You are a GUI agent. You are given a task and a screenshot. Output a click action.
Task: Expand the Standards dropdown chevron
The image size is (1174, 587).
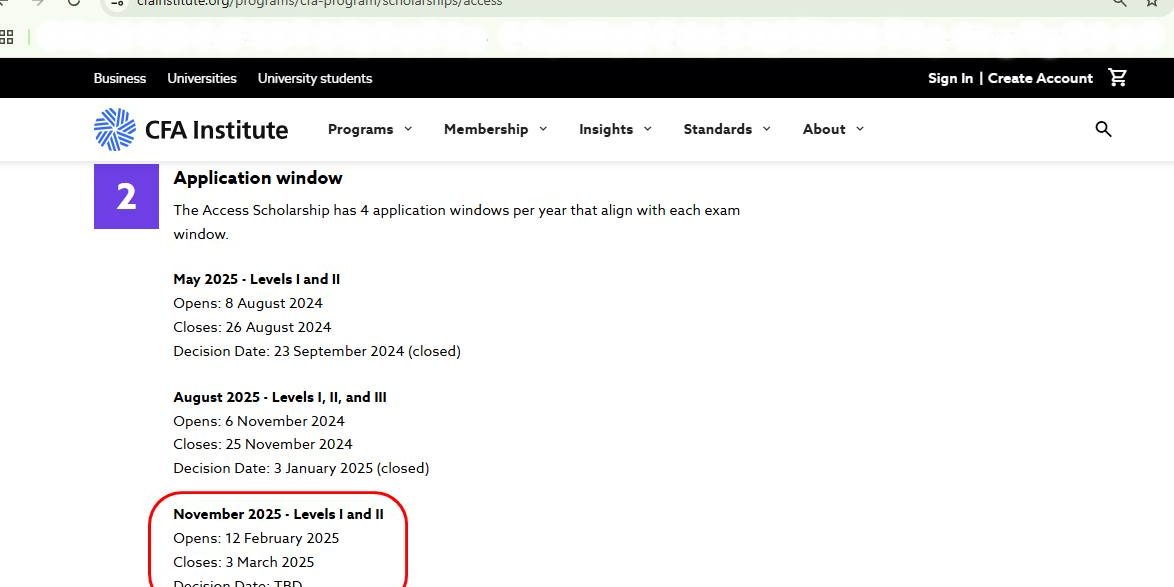tap(766, 129)
